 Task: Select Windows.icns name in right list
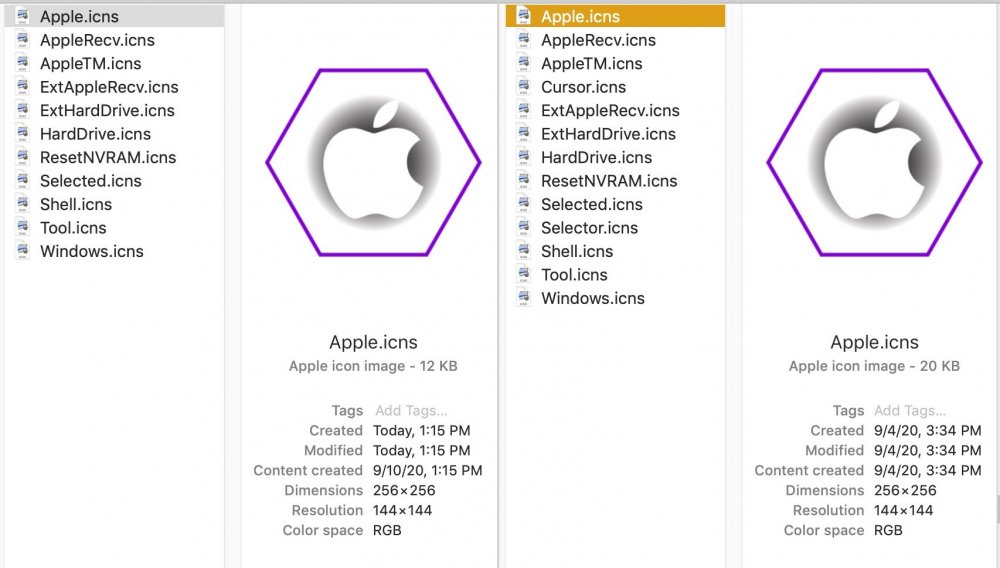coord(593,299)
